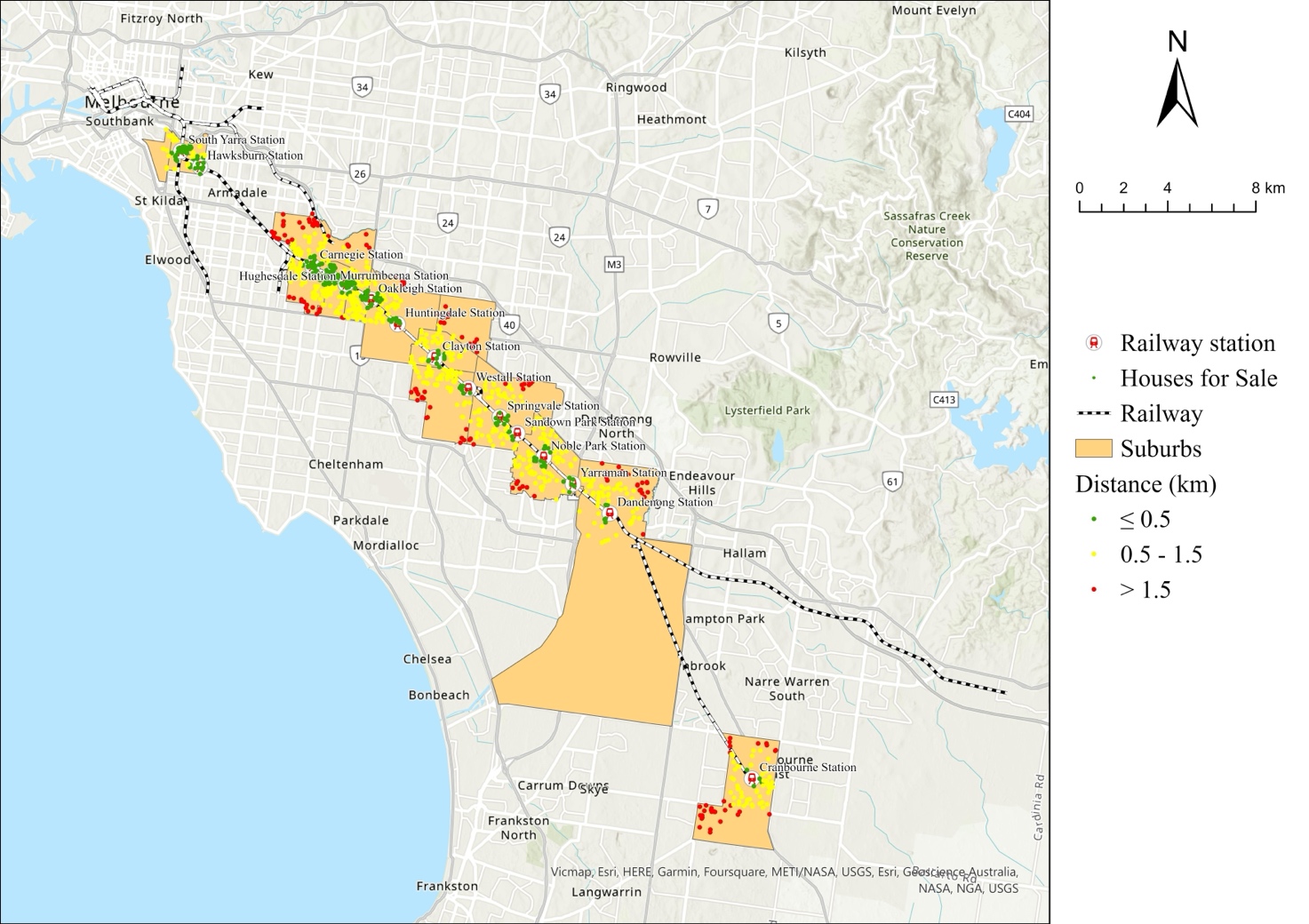Click the Dandenong Station railway icon

pos(609,514)
